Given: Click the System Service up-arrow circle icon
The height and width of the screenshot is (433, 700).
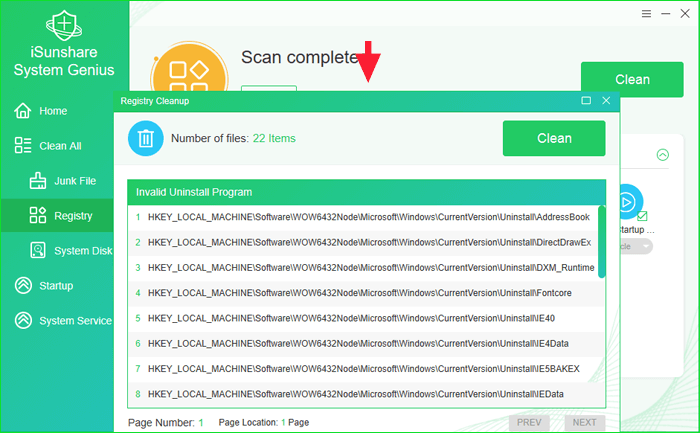Looking at the screenshot, I should 23,320.
